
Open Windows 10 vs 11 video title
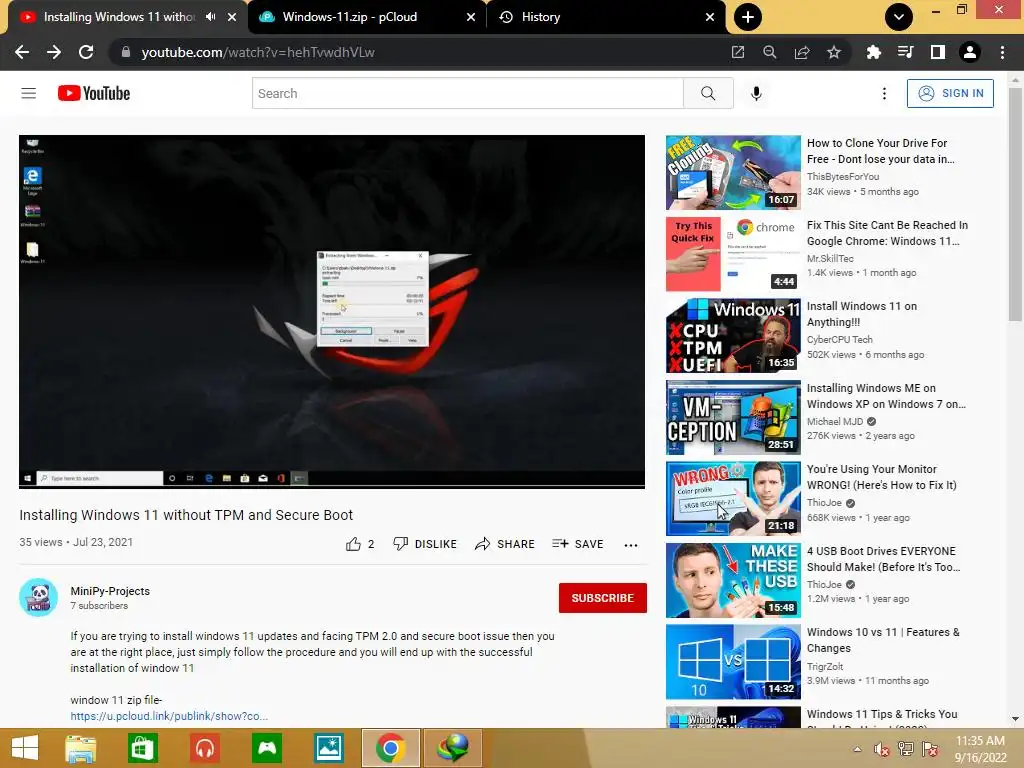(x=883, y=640)
